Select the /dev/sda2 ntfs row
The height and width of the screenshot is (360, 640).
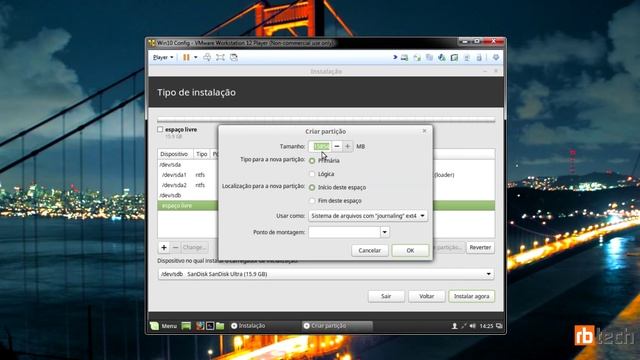188,185
